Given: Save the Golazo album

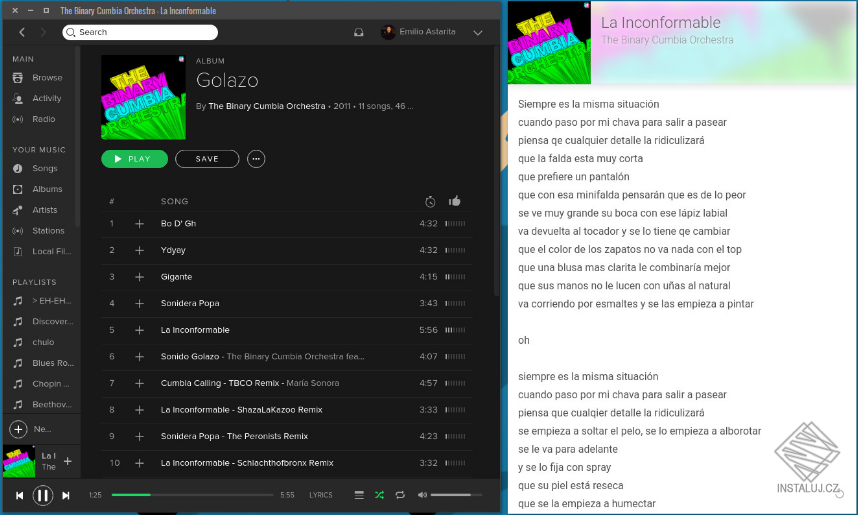Looking at the screenshot, I should (207, 159).
